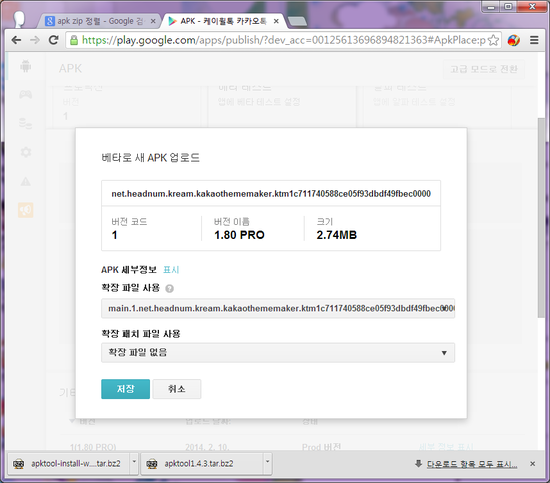This screenshot has height=483, width=550.
Task: Click the 취소 cancel button
Action: point(177,389)
